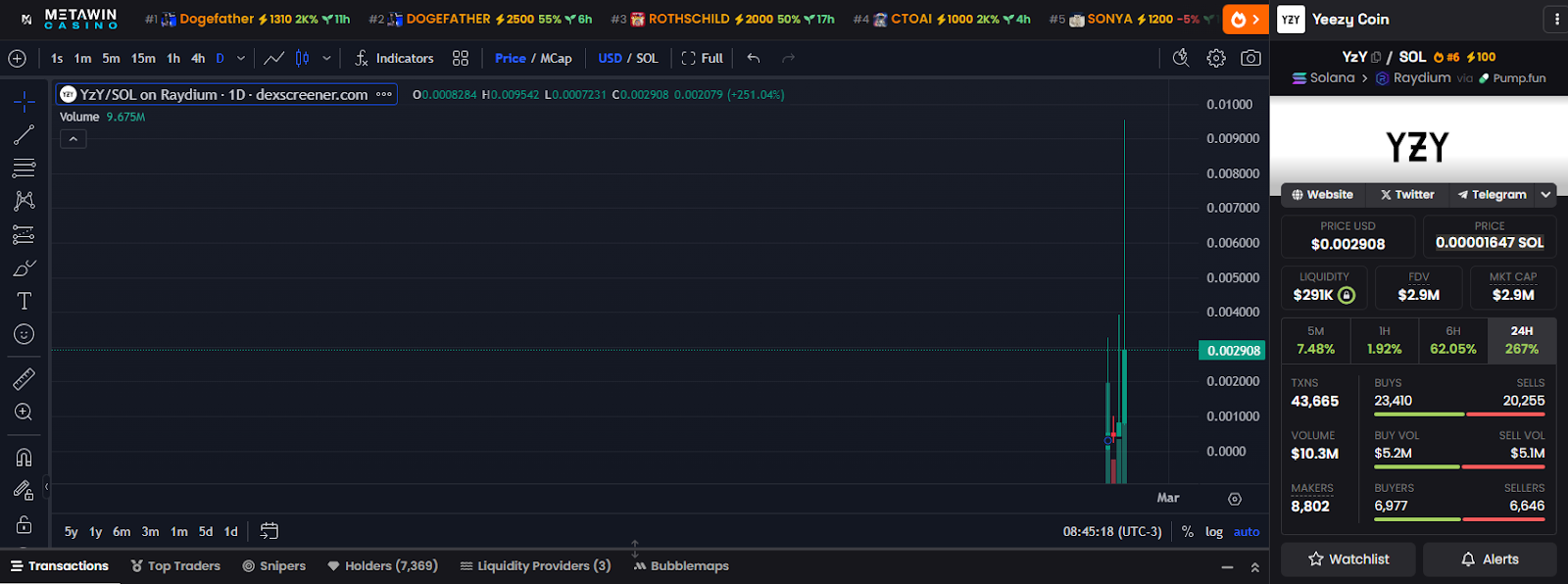Toggle USD / SOL currency
Viewport: 1568px width, 584px height.
point(628,59)
